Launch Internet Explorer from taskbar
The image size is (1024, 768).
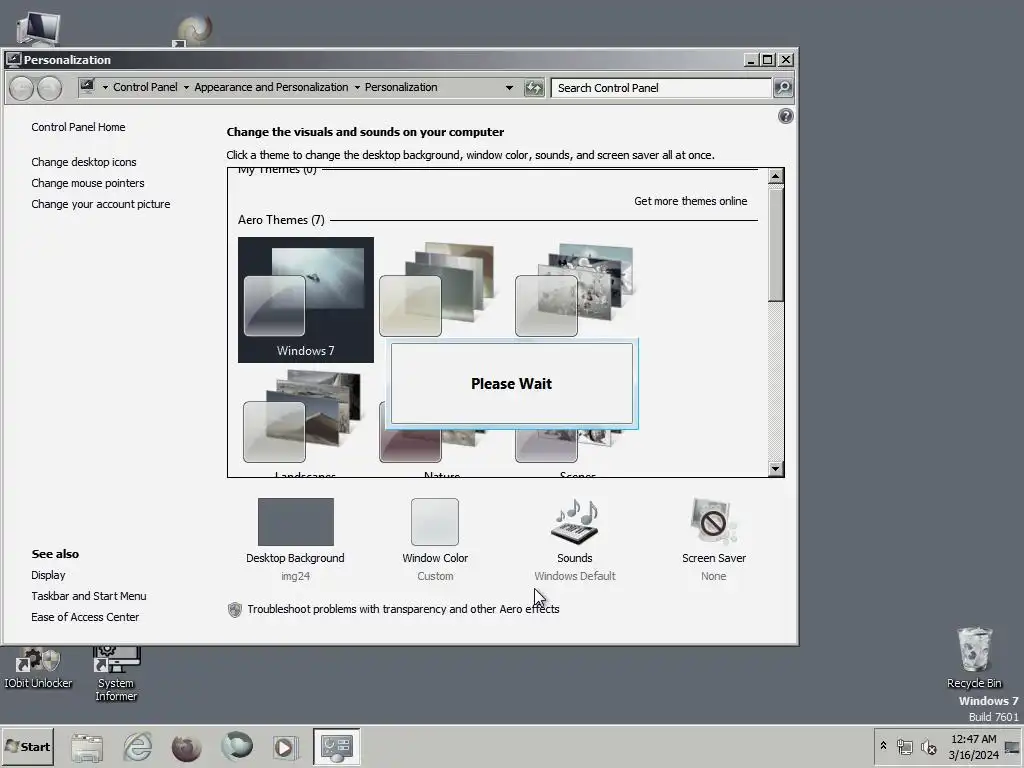138,747
